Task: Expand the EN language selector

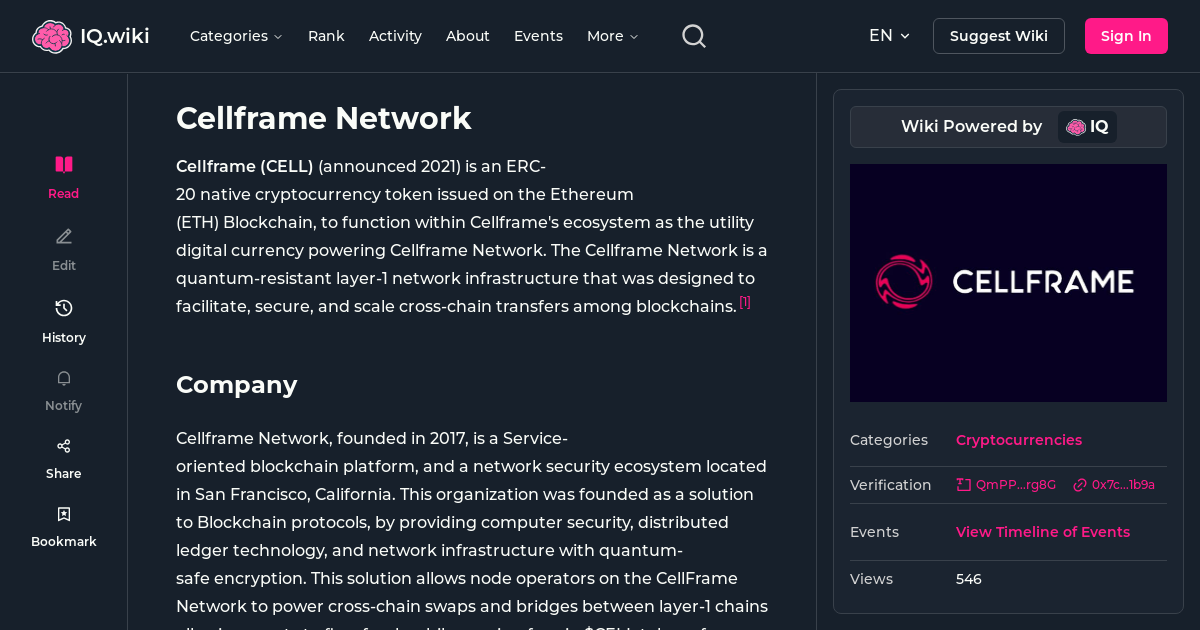Action: pyautogui.click(x=889, y=35)
